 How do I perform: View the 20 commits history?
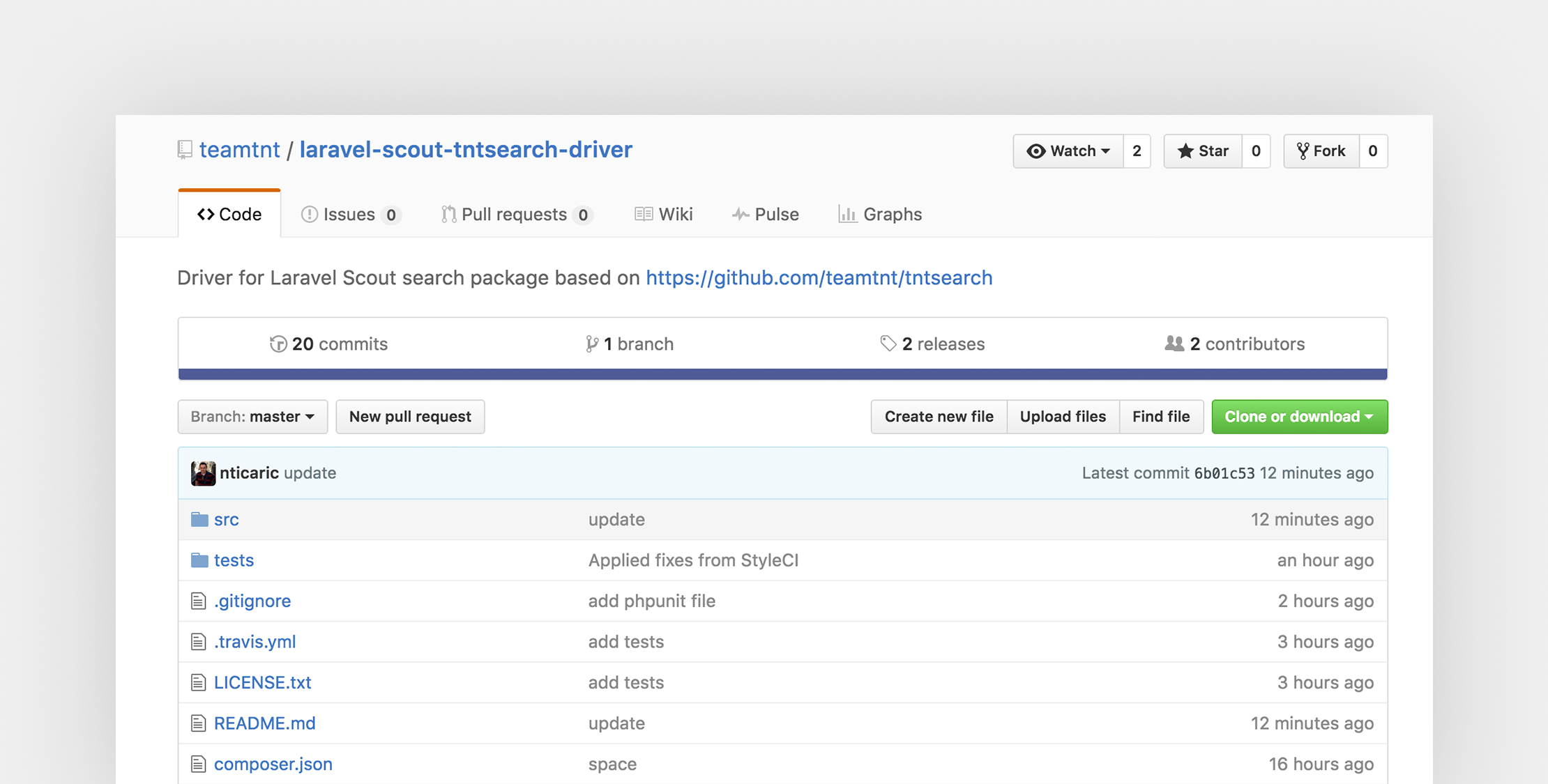(x=329, y=344)
